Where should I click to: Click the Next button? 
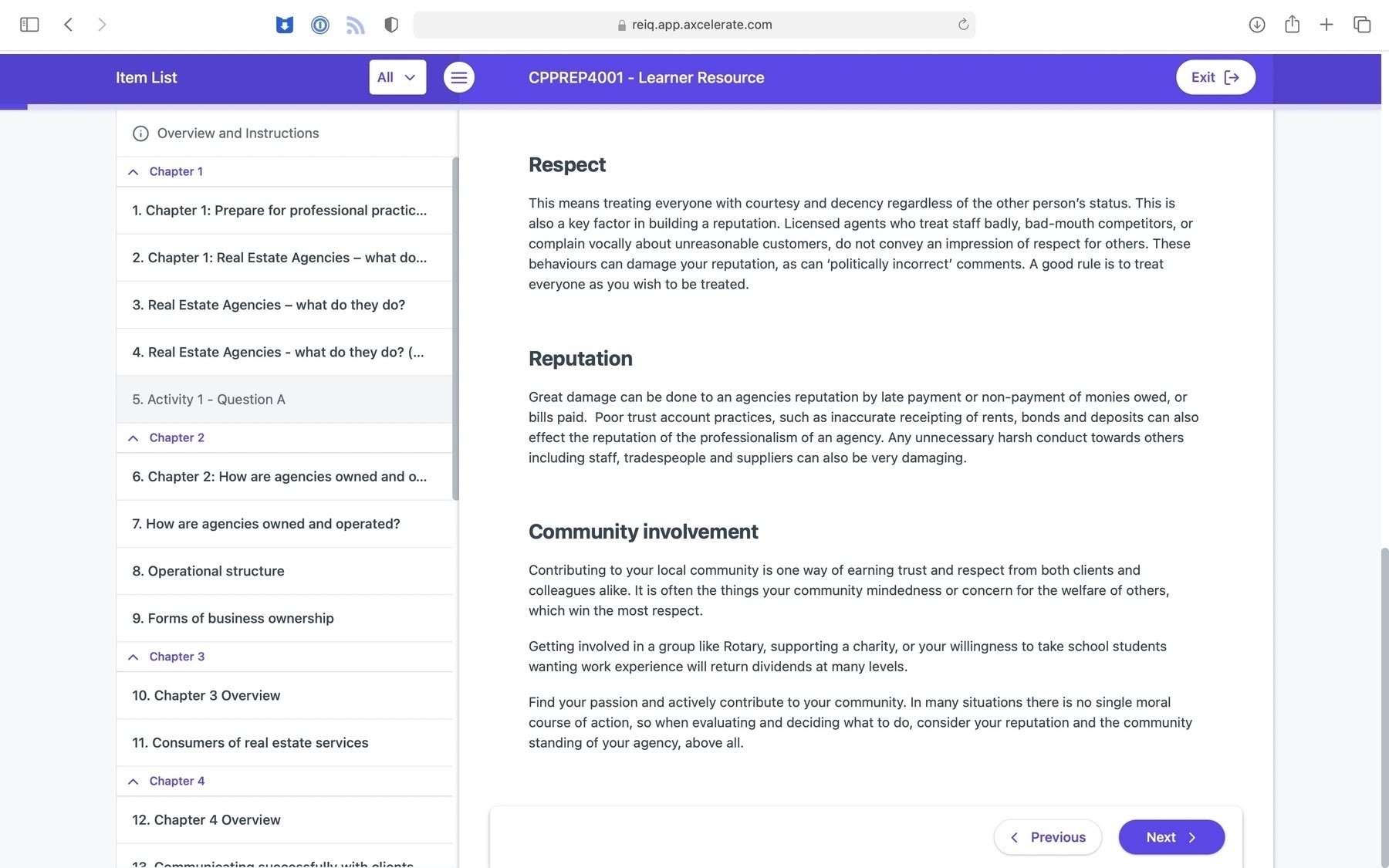(1171, 837)
